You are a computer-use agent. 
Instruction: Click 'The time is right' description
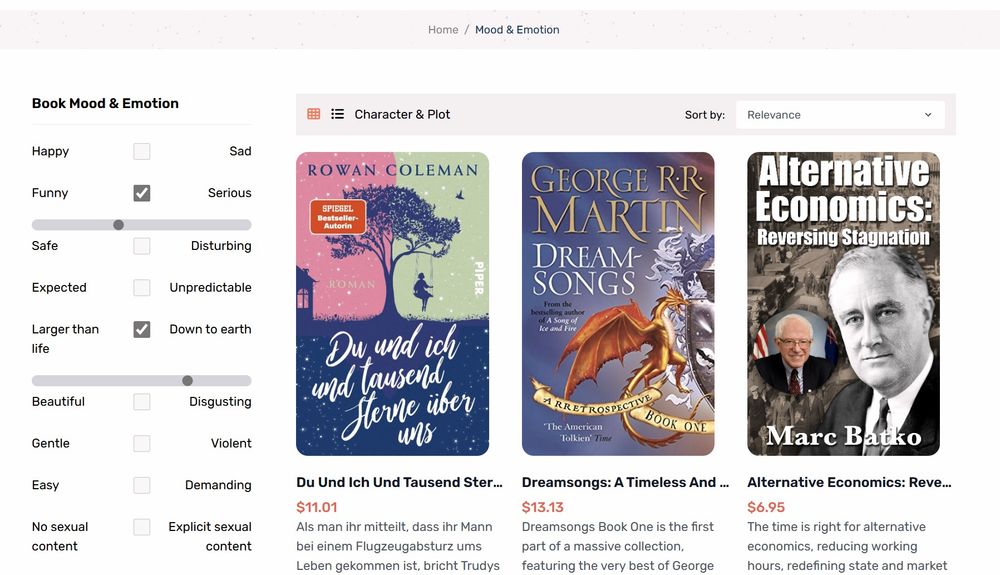click(x=847, y=546)
